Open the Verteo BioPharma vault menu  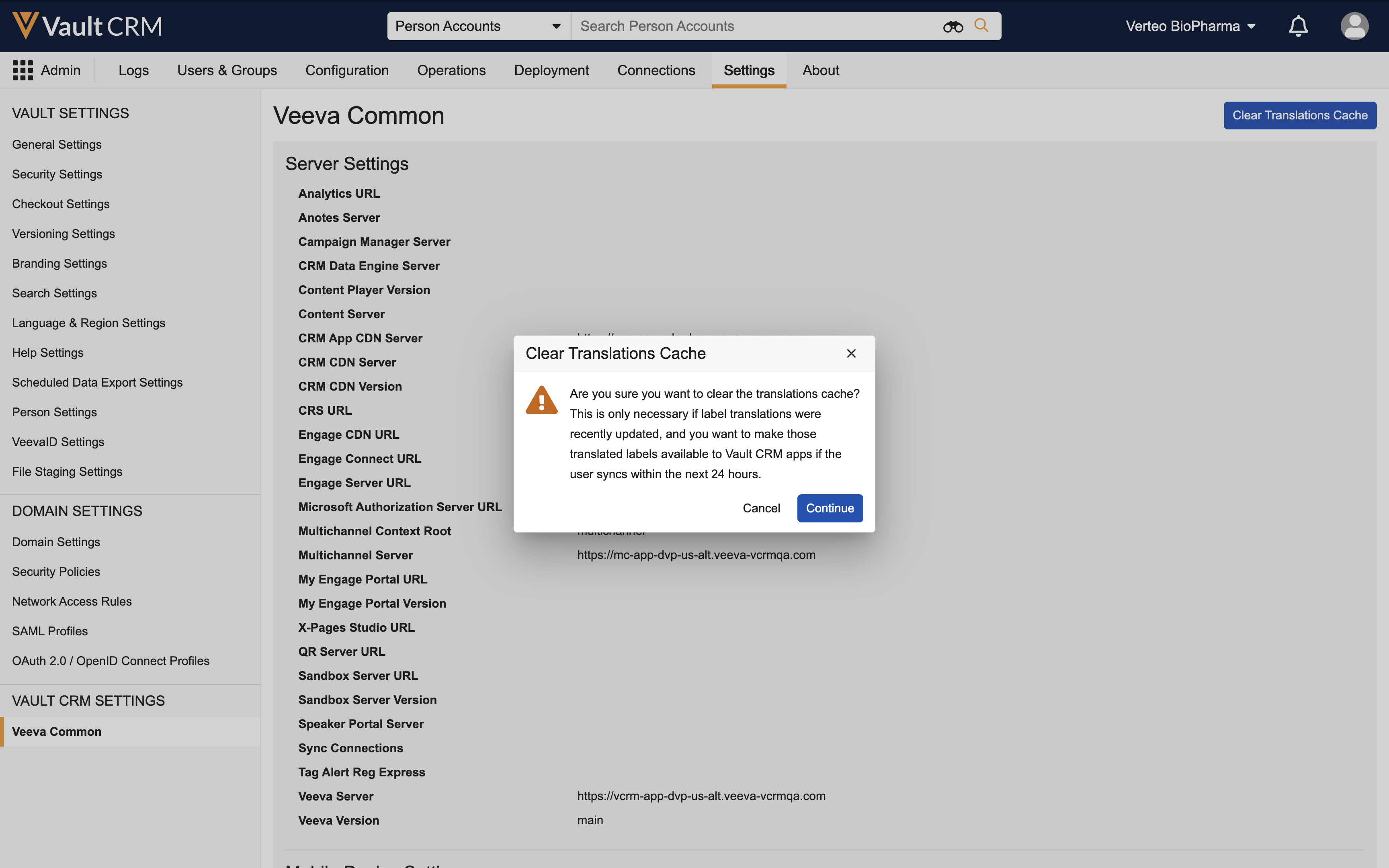(x=1190, y=27)
